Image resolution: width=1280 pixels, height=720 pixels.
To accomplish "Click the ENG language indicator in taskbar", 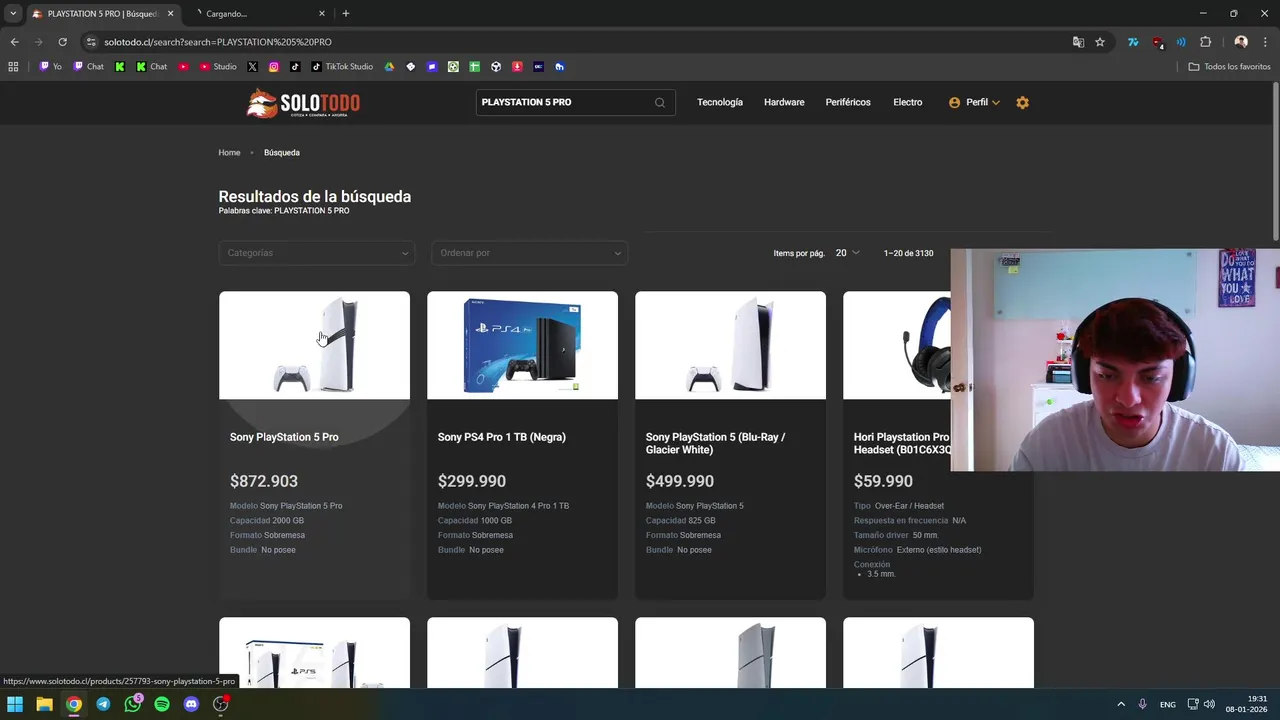I will click(1167, 704).
